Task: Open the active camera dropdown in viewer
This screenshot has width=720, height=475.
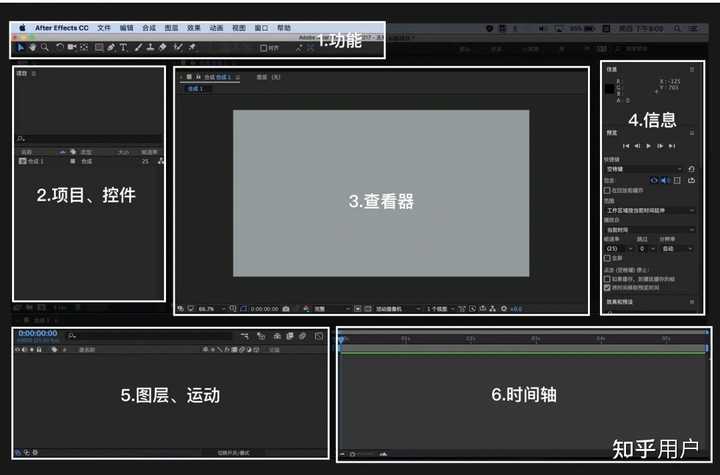Action: click(398, 309)
